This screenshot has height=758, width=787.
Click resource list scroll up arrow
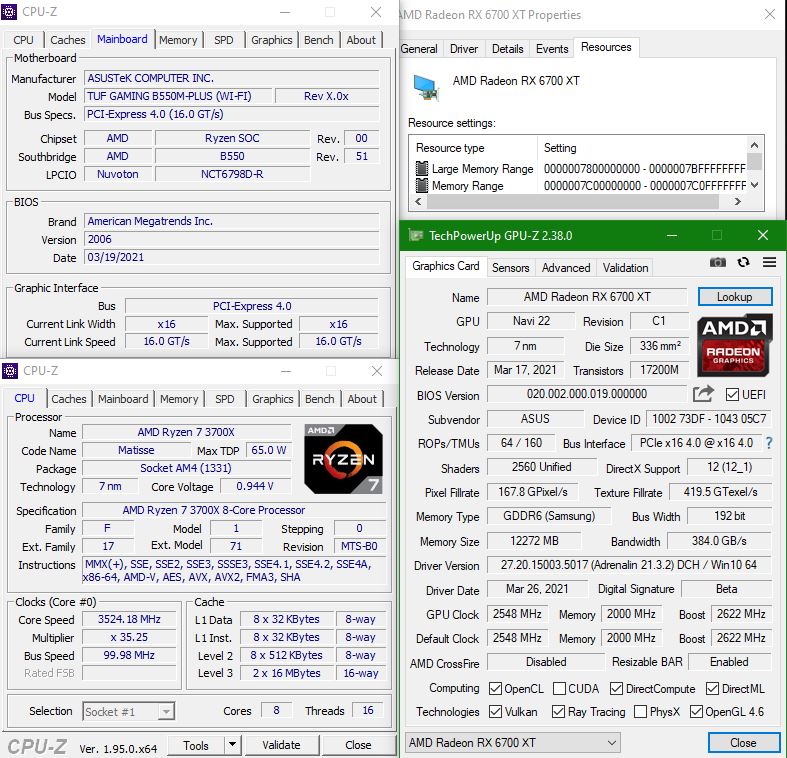754,145
